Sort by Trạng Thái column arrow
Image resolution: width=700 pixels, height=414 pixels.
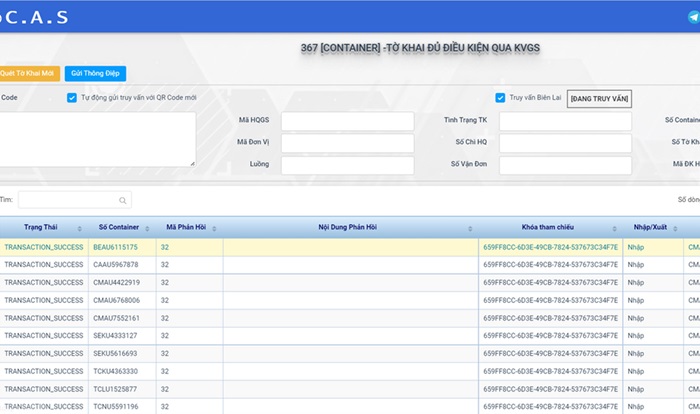[x=77, y=228]
